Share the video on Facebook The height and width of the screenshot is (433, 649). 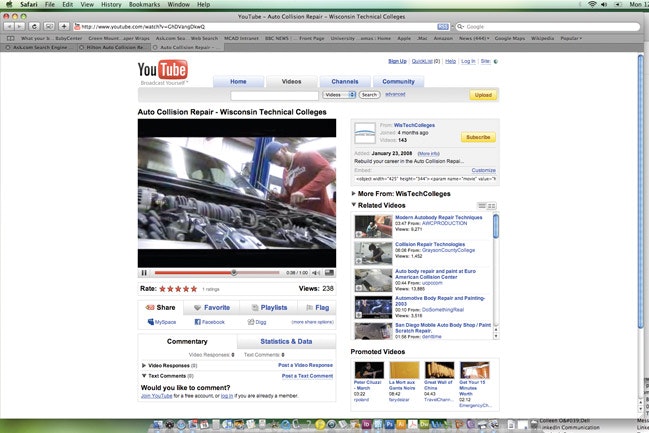tap(209, 322)
